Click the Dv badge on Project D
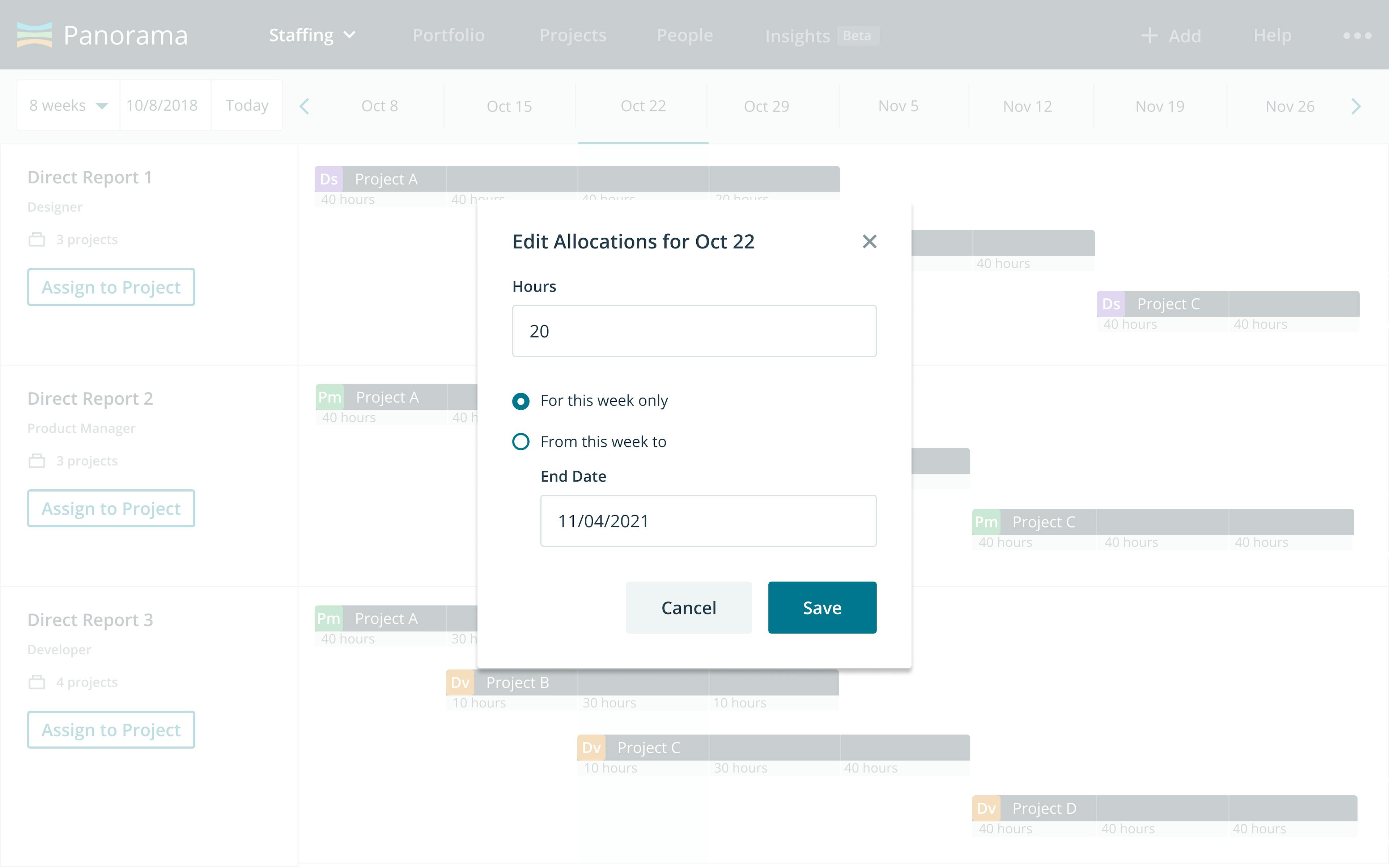The height and width of the screenshot is (868, 1389). pos(987,808)
